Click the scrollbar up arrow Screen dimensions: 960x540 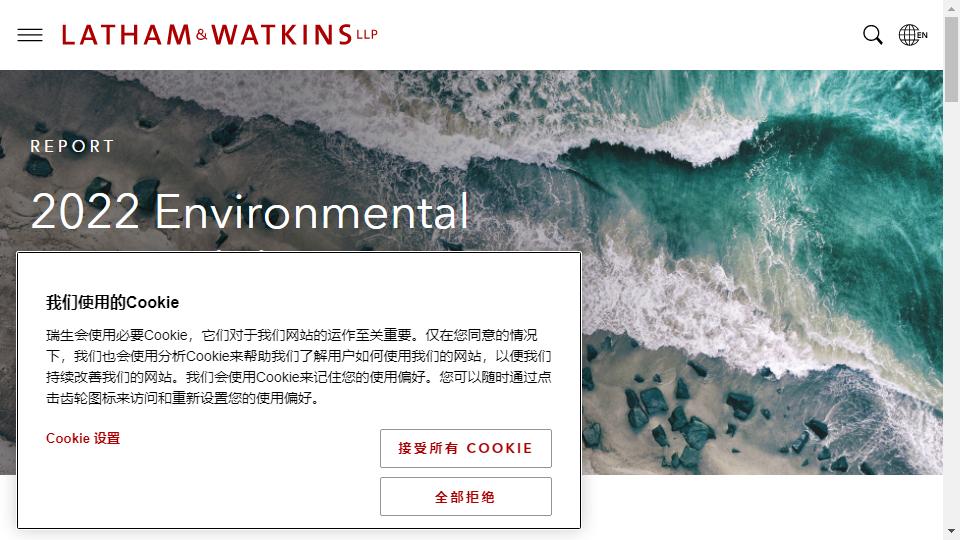point(951,9)
